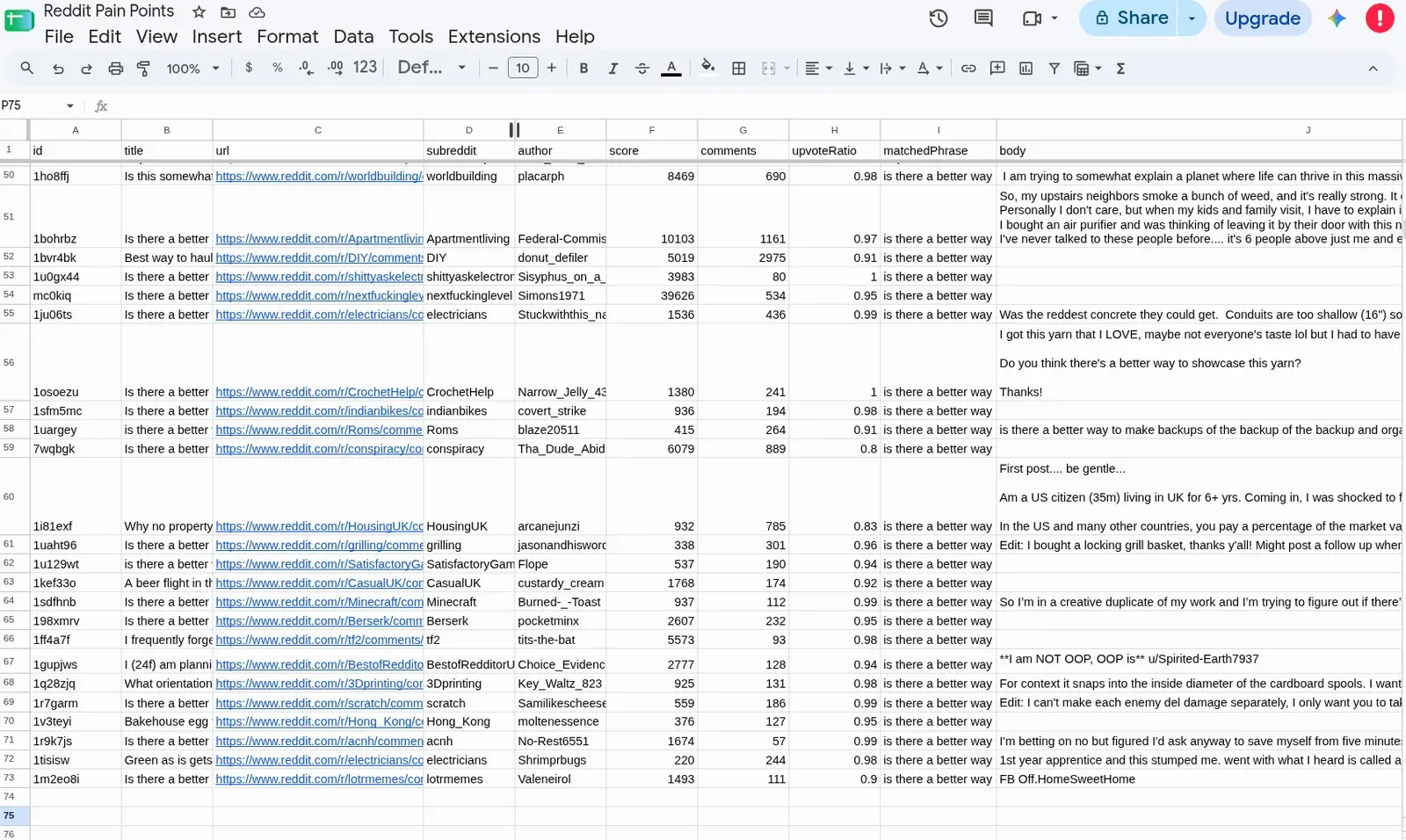Decrease the font size

click(x=493, y=68)
